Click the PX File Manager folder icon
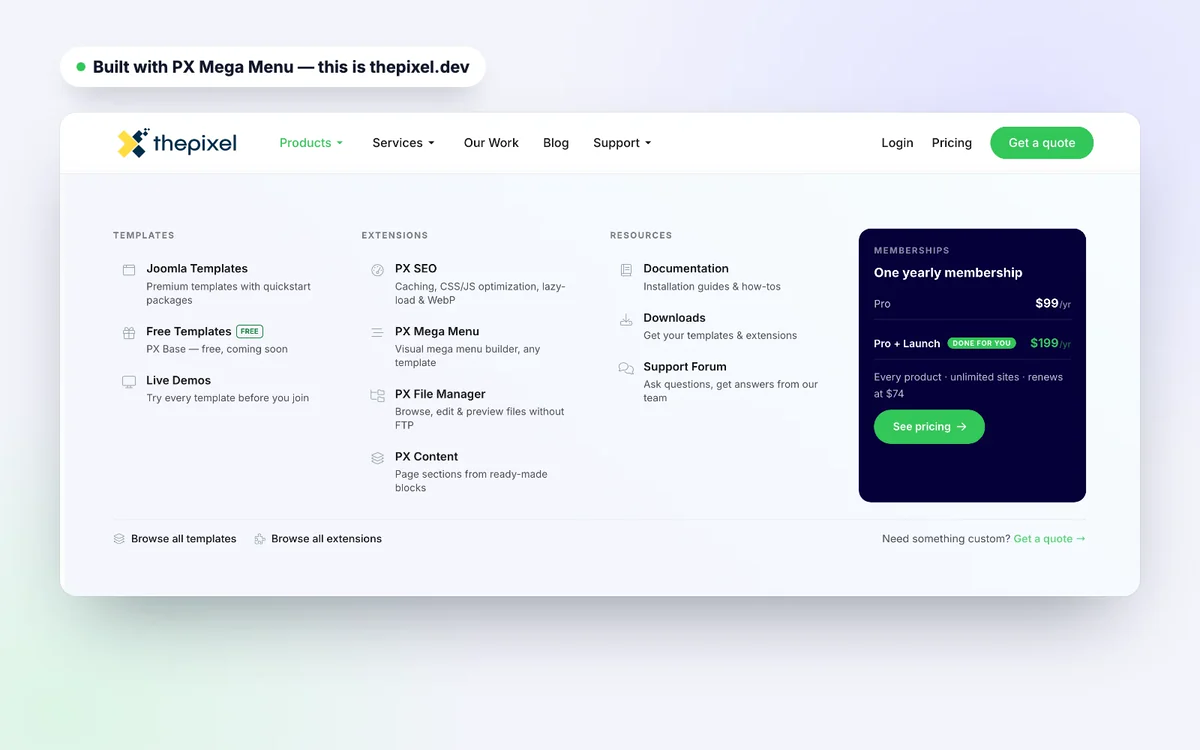The image size is (1200, 750). click(x=377, y=396)
